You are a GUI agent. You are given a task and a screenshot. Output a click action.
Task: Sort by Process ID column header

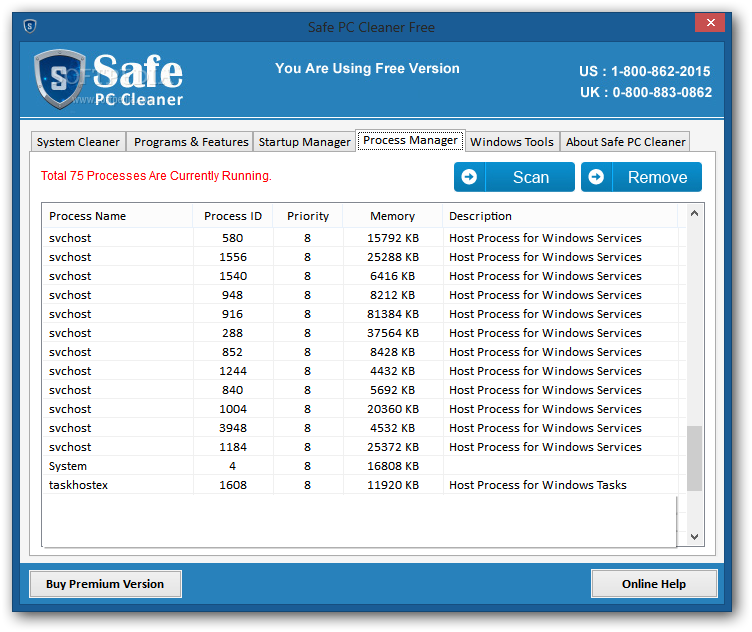(233, 216)
